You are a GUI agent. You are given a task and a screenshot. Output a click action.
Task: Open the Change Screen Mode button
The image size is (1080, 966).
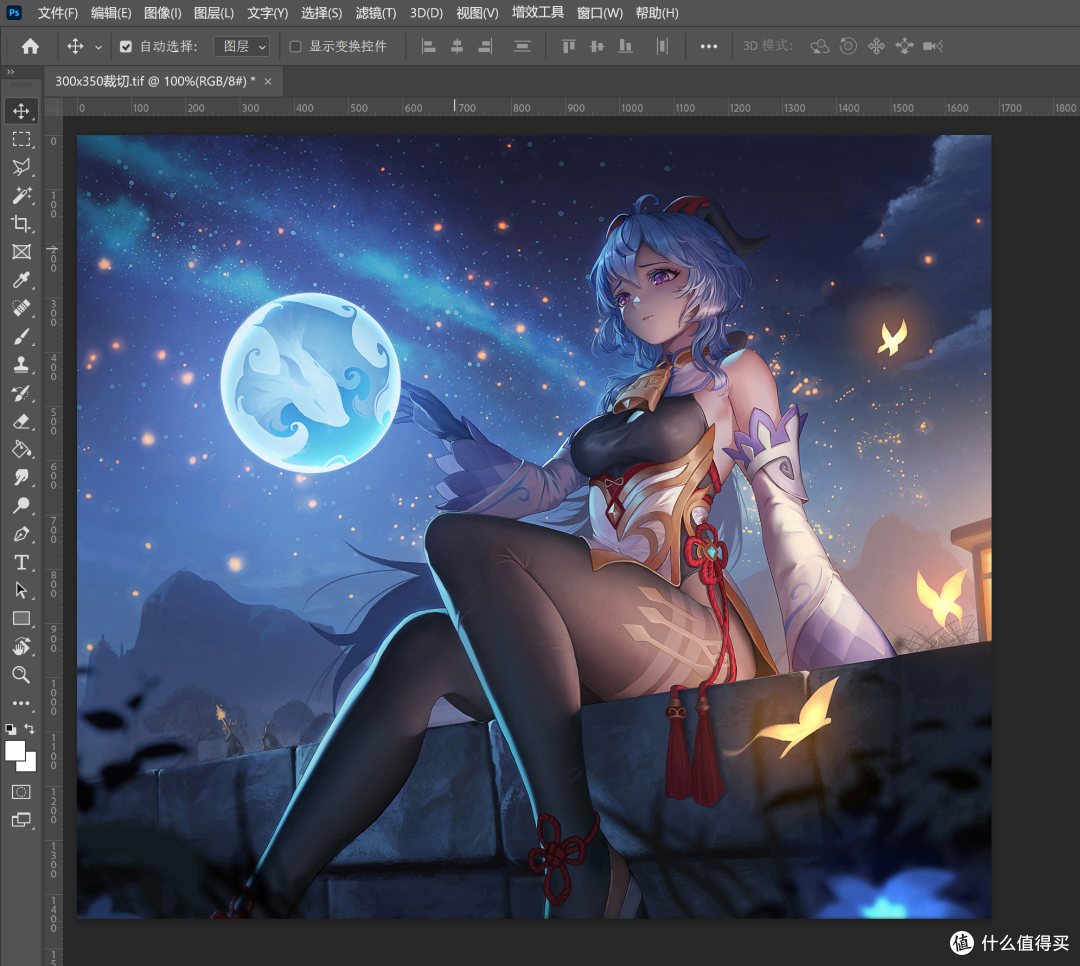tap(21, 820)
